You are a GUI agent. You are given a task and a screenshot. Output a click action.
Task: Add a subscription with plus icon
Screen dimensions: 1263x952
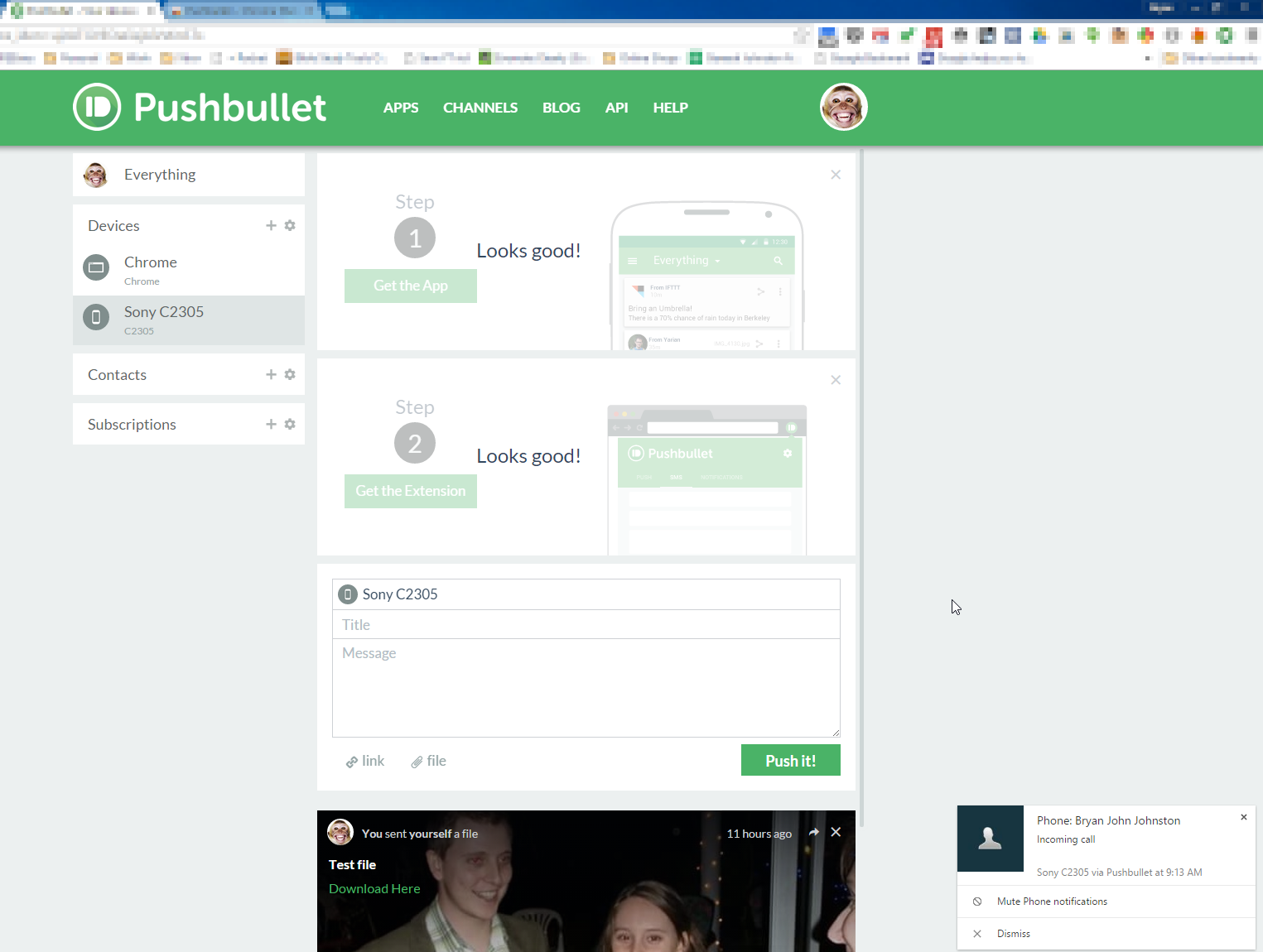[271, 424]
